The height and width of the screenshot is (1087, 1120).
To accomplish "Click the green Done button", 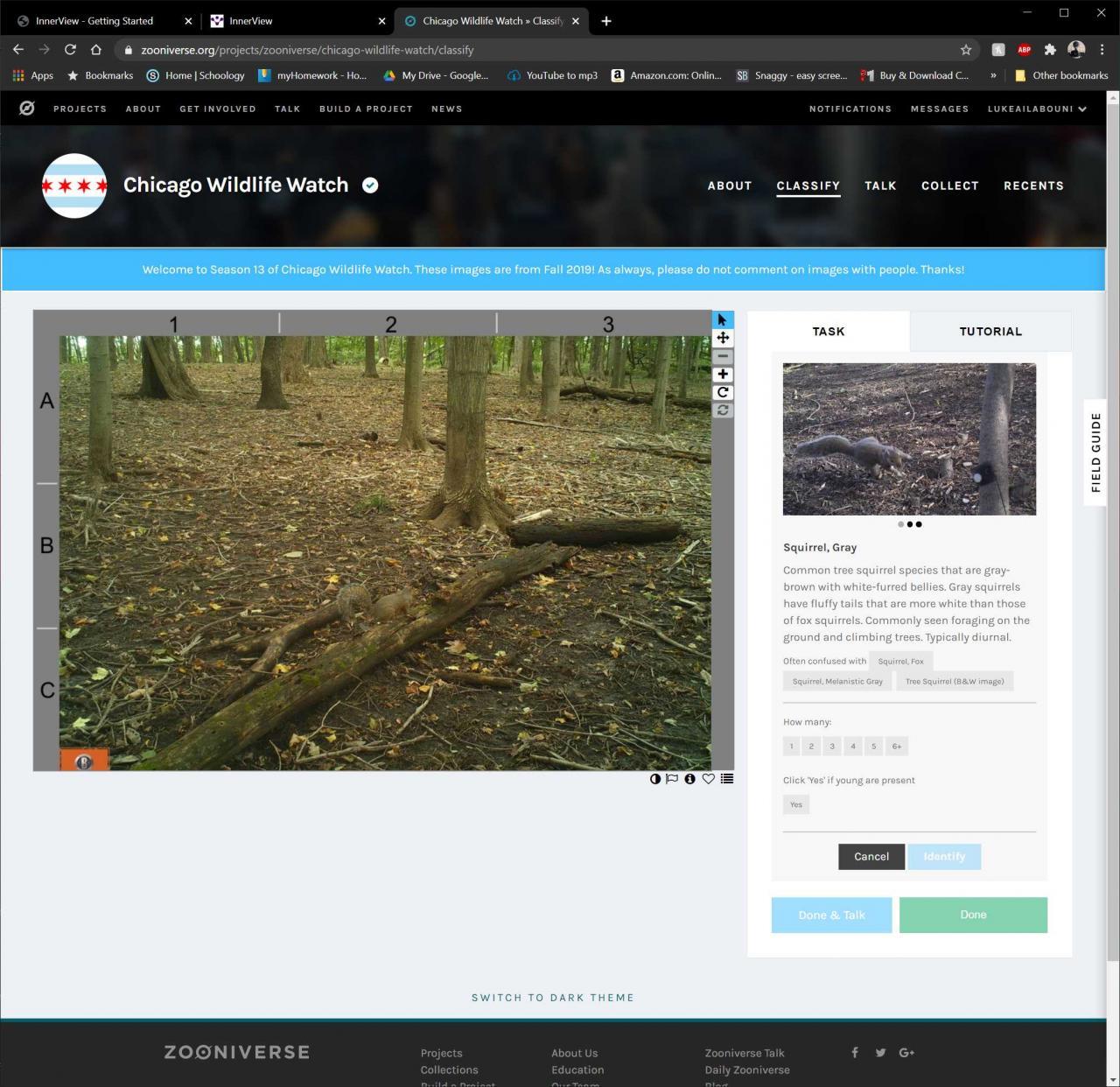I will [x=973, y=915].
